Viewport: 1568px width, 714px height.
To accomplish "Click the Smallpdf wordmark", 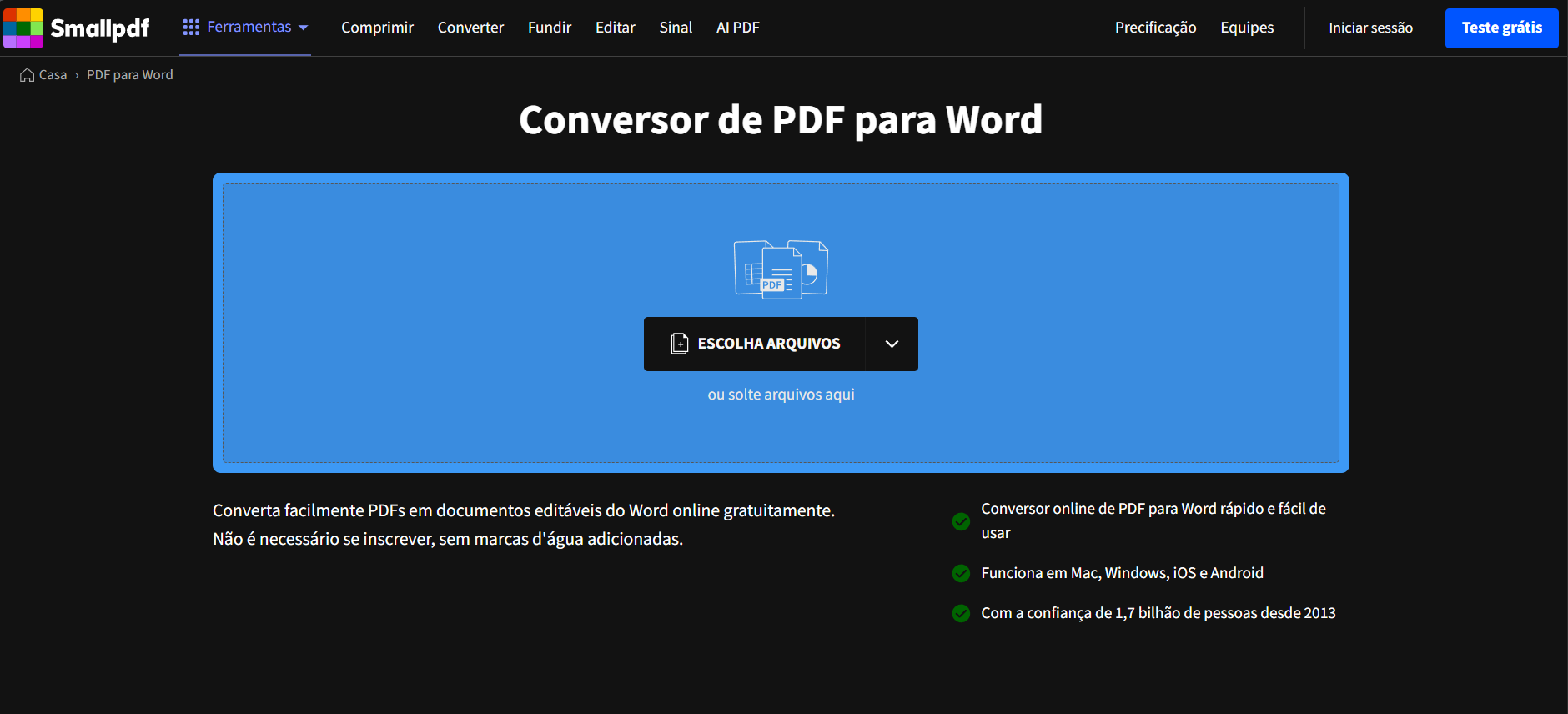I will pyautogui.click(x=100, y=28).
